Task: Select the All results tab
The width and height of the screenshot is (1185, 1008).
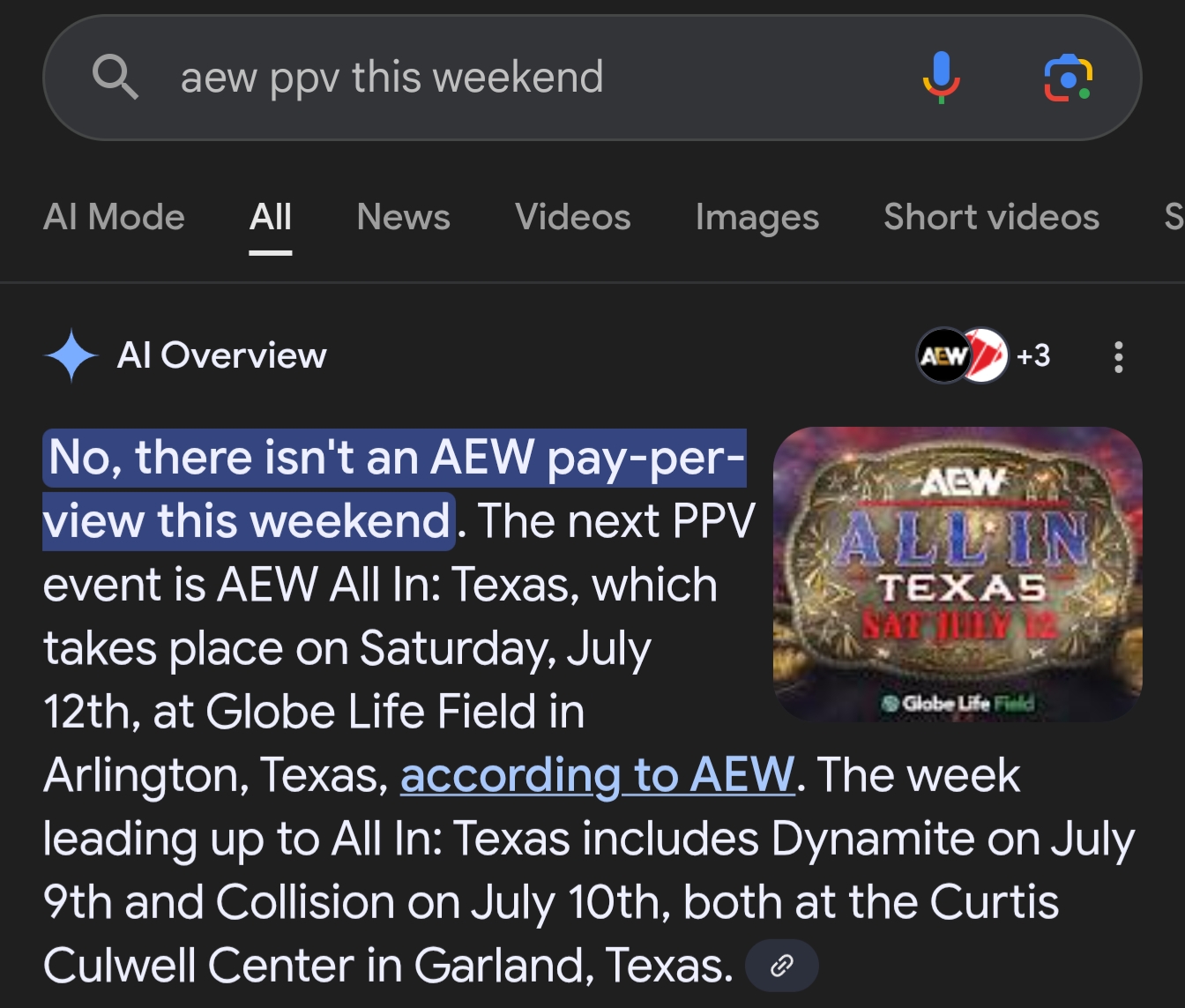Action: point(271,217)
